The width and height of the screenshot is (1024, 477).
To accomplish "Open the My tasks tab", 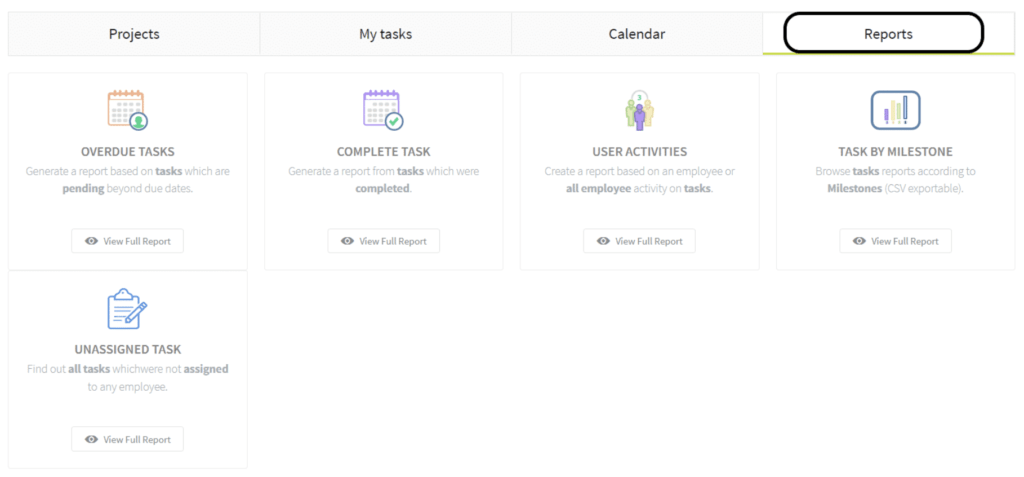I will (385, 34).
